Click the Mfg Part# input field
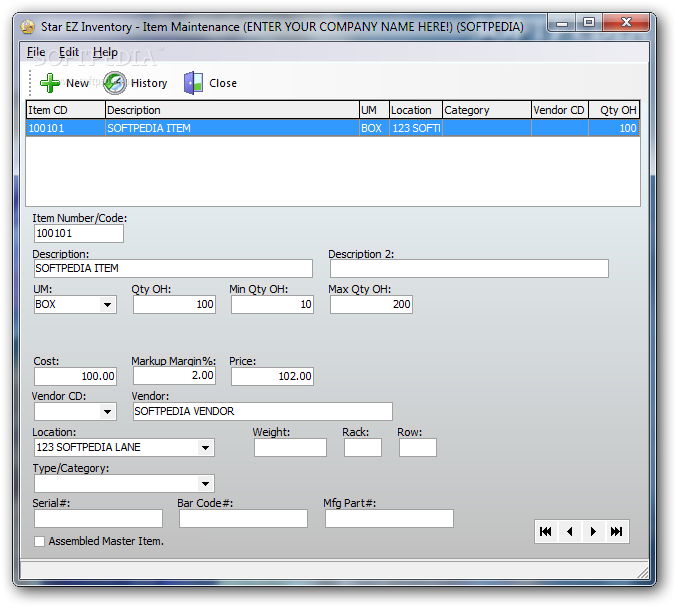This screenshot has width=677, height=607. 389,518
